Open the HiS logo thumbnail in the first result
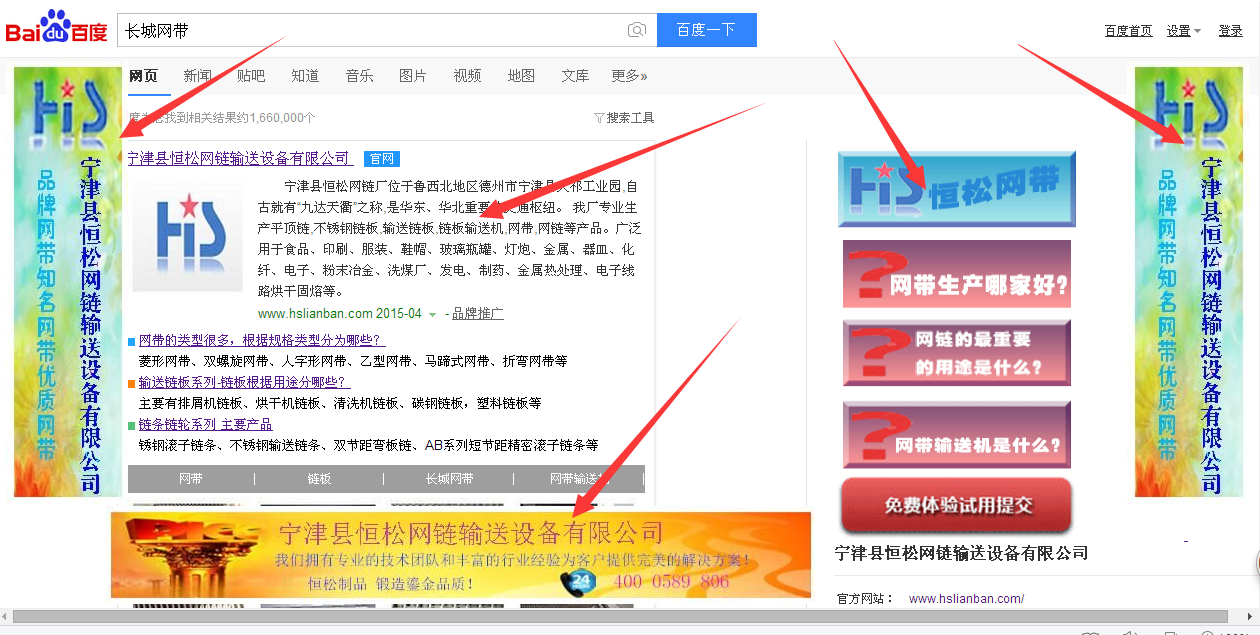1260x635 pixels. [187, 234]
